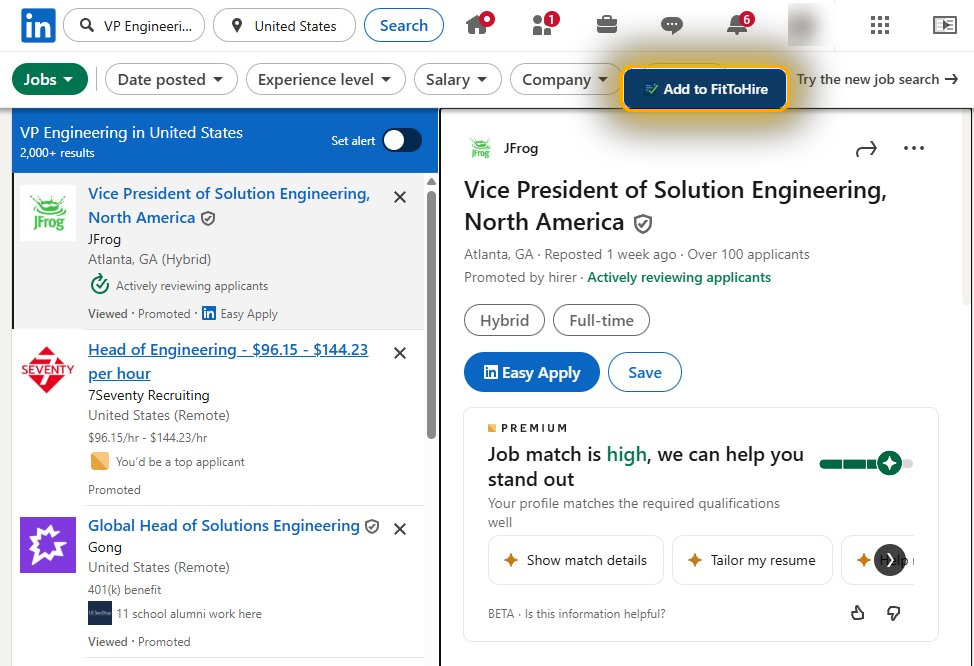
Task: Toggle the Set alert switch
Action: 402,140
